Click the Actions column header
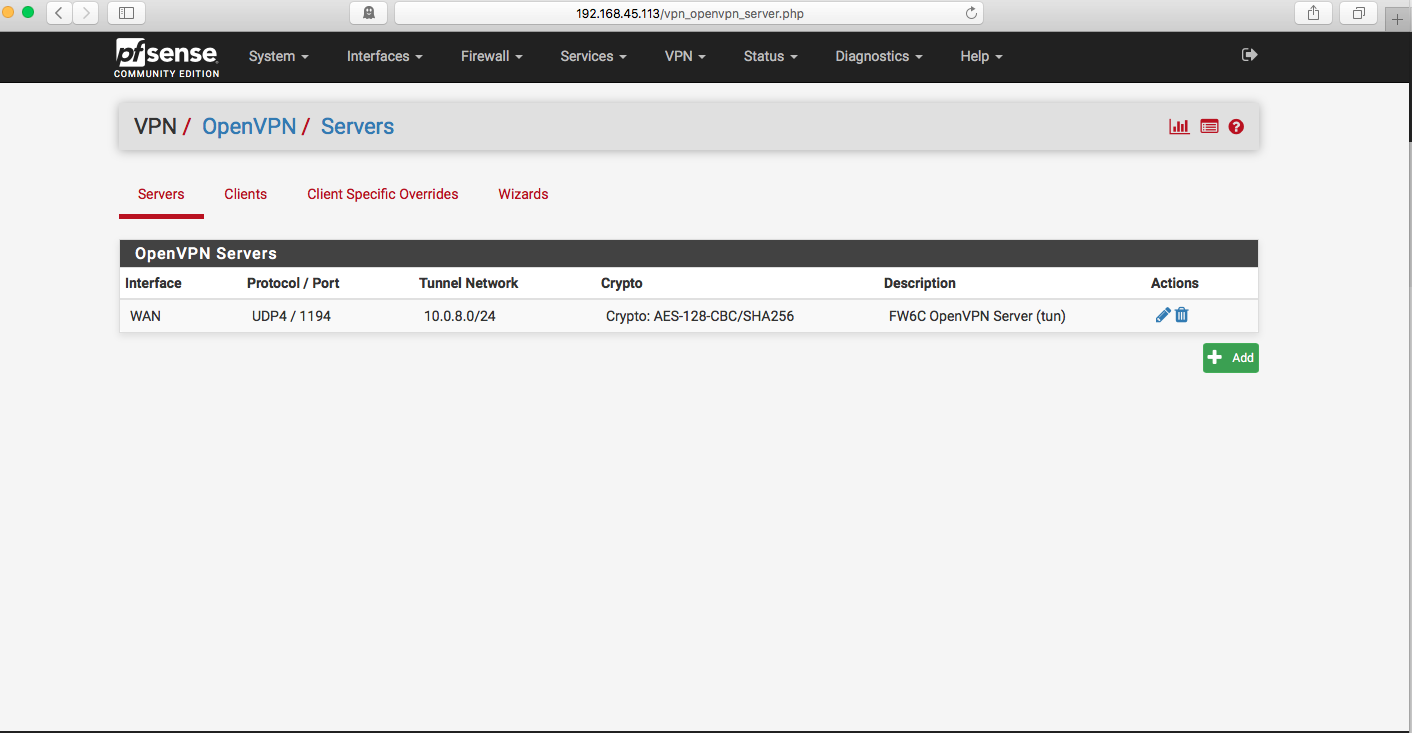Screen dimensions: 1412x733 click(x=1175, y=283)
